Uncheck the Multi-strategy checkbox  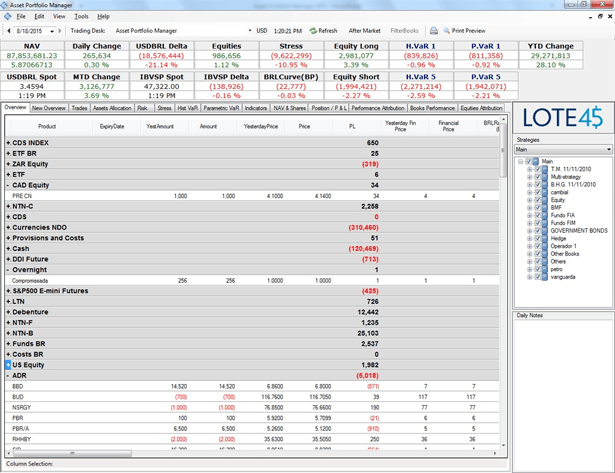[x=537, y=177]
